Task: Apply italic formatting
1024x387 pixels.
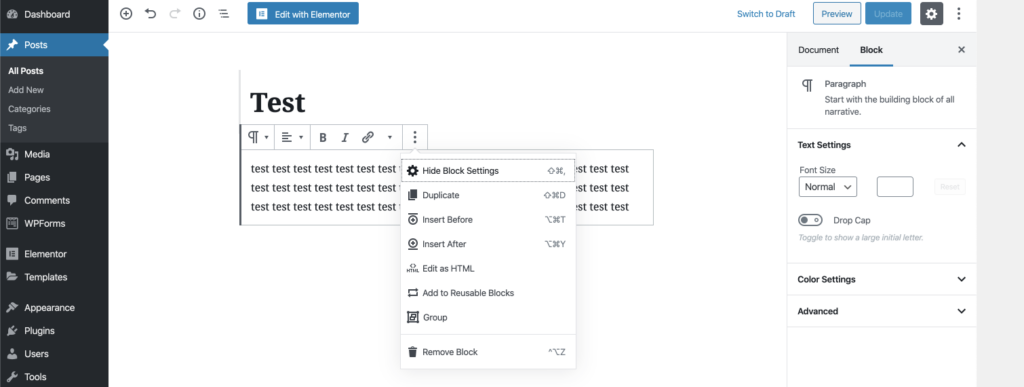Action: click(345, 137)
